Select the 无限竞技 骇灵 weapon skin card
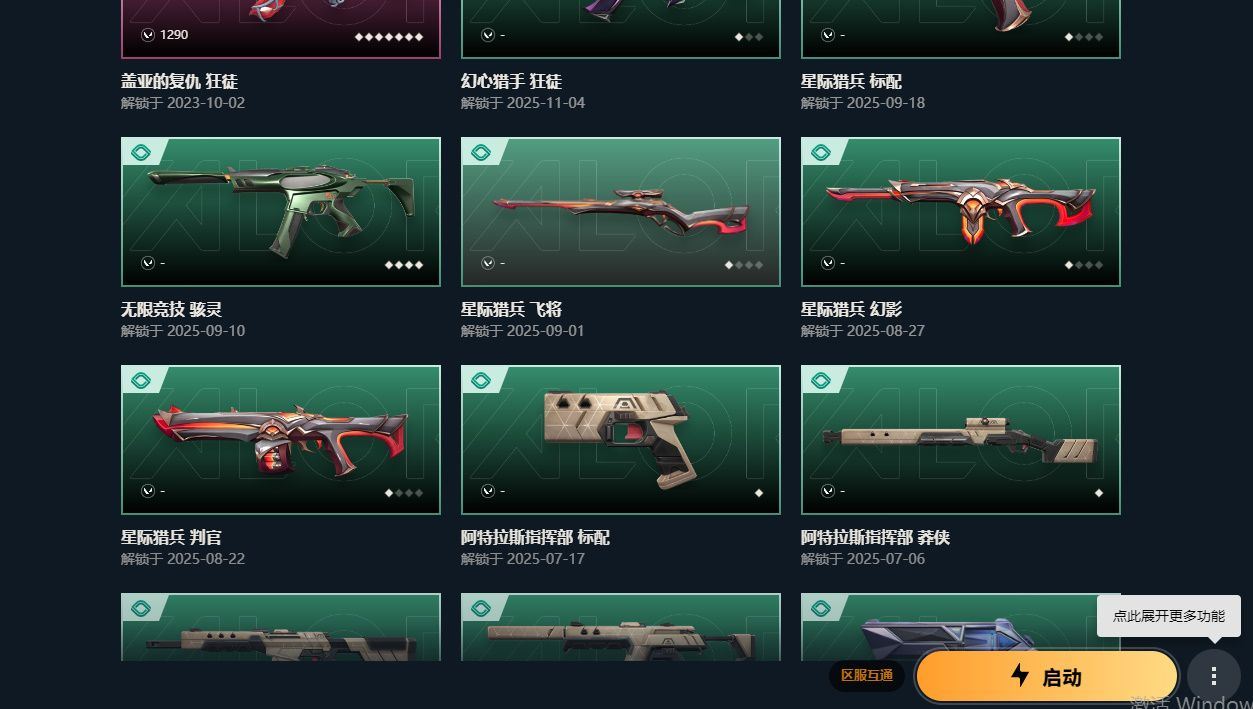This screenshot has width=1253, height=709. click(x=281, y=212)
